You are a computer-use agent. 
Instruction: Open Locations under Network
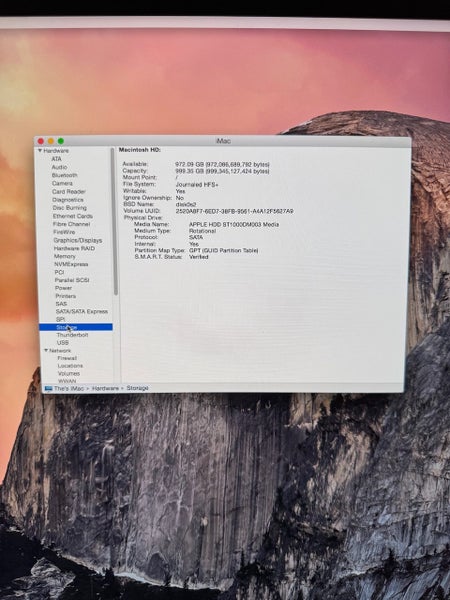[x=70, y=366]
